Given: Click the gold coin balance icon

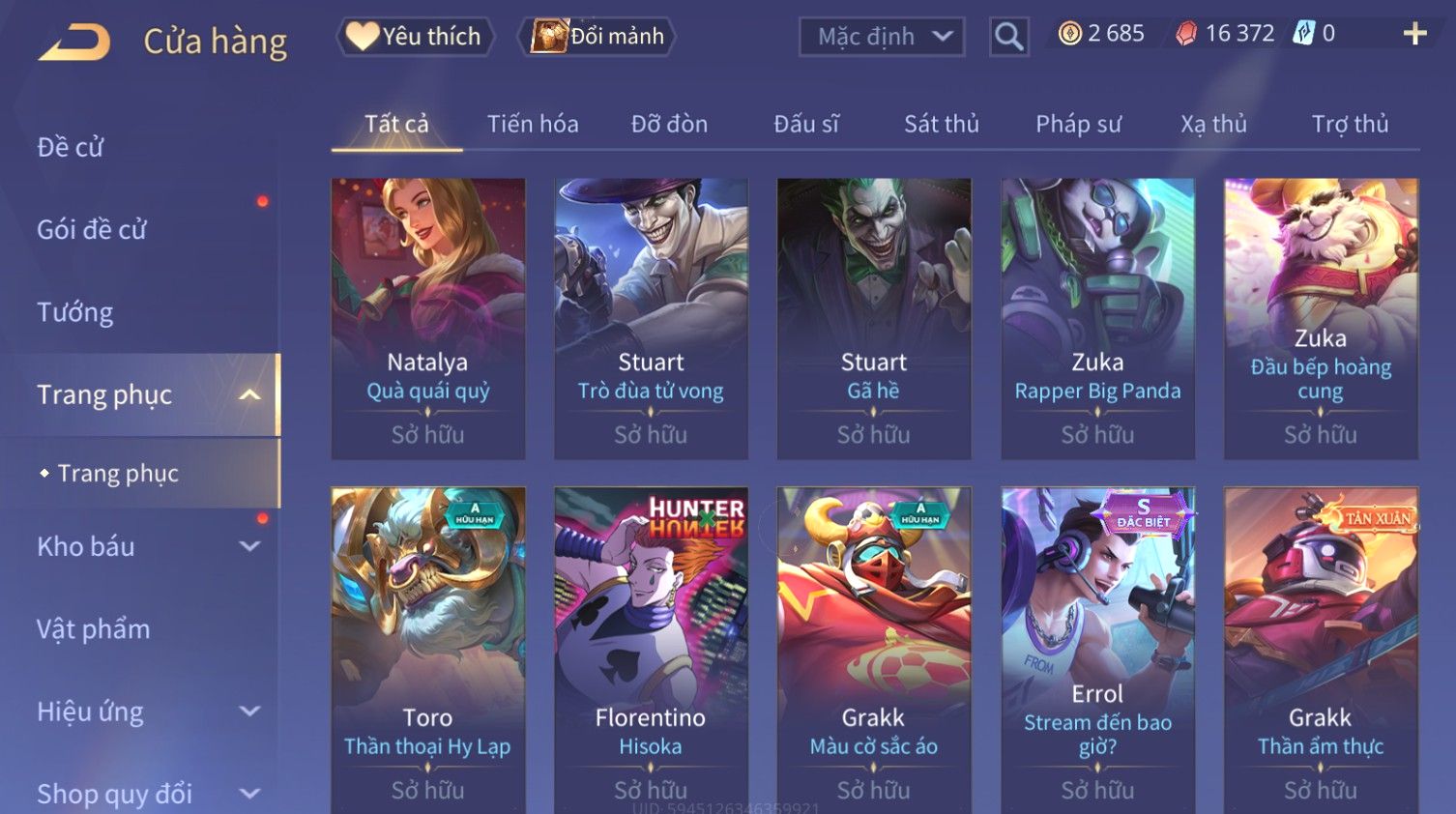Looking at the screenshot, I should 1069,34.
